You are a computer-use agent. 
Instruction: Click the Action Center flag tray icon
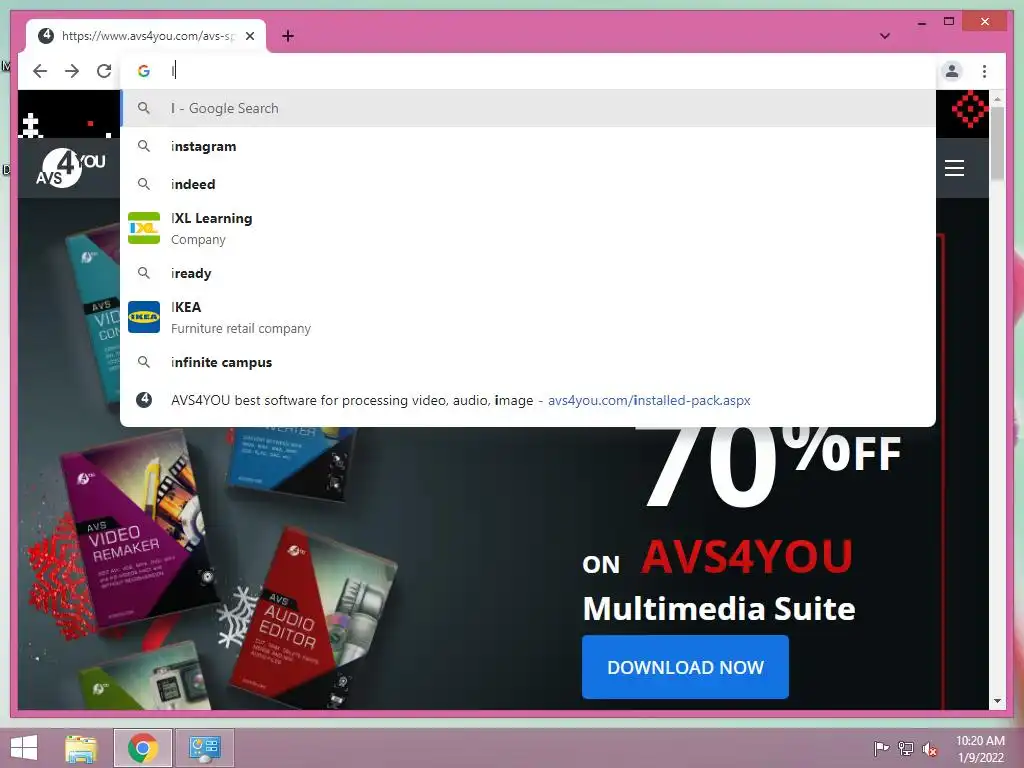[881, 748]
